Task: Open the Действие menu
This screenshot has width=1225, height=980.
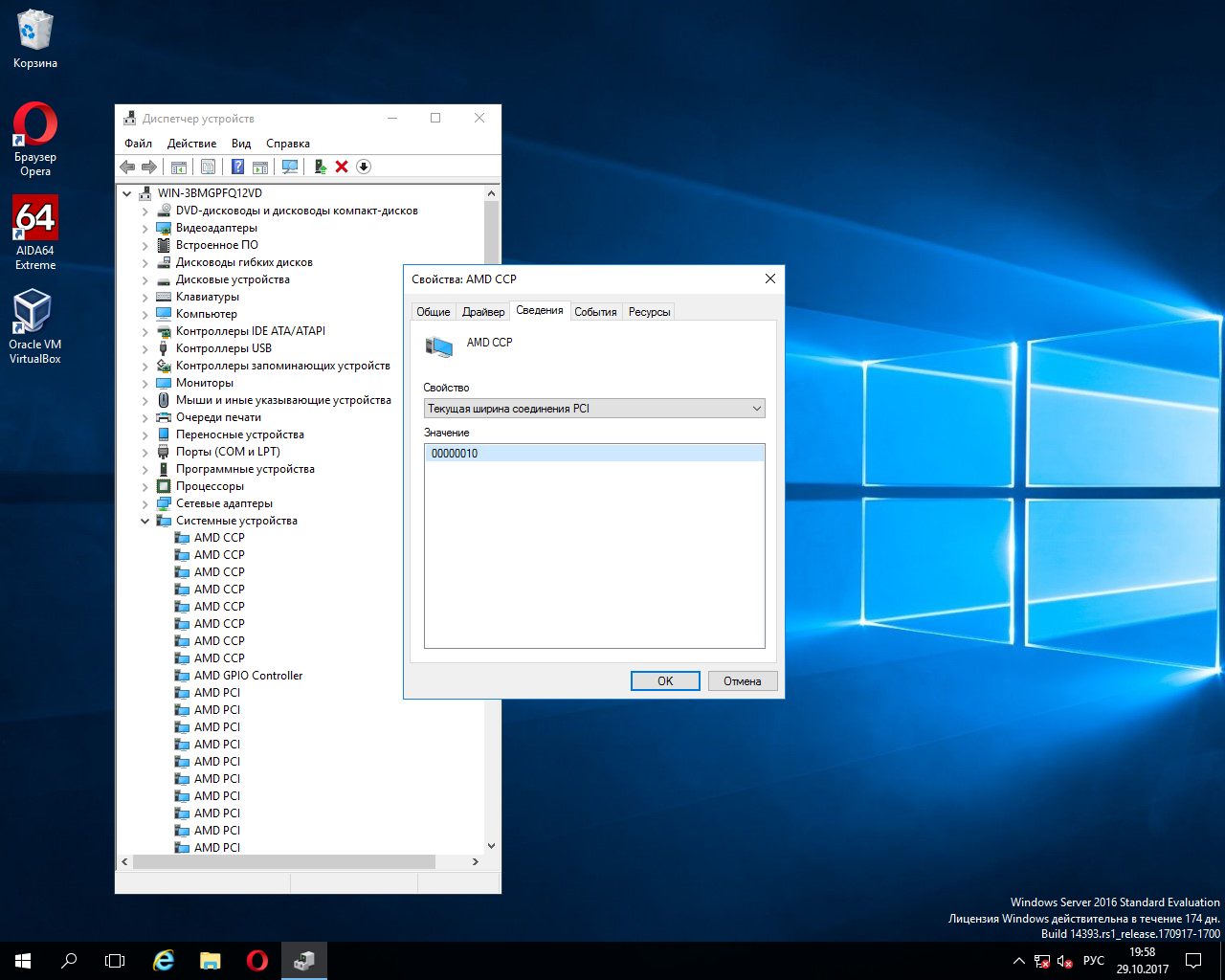Action: point(191,144)
